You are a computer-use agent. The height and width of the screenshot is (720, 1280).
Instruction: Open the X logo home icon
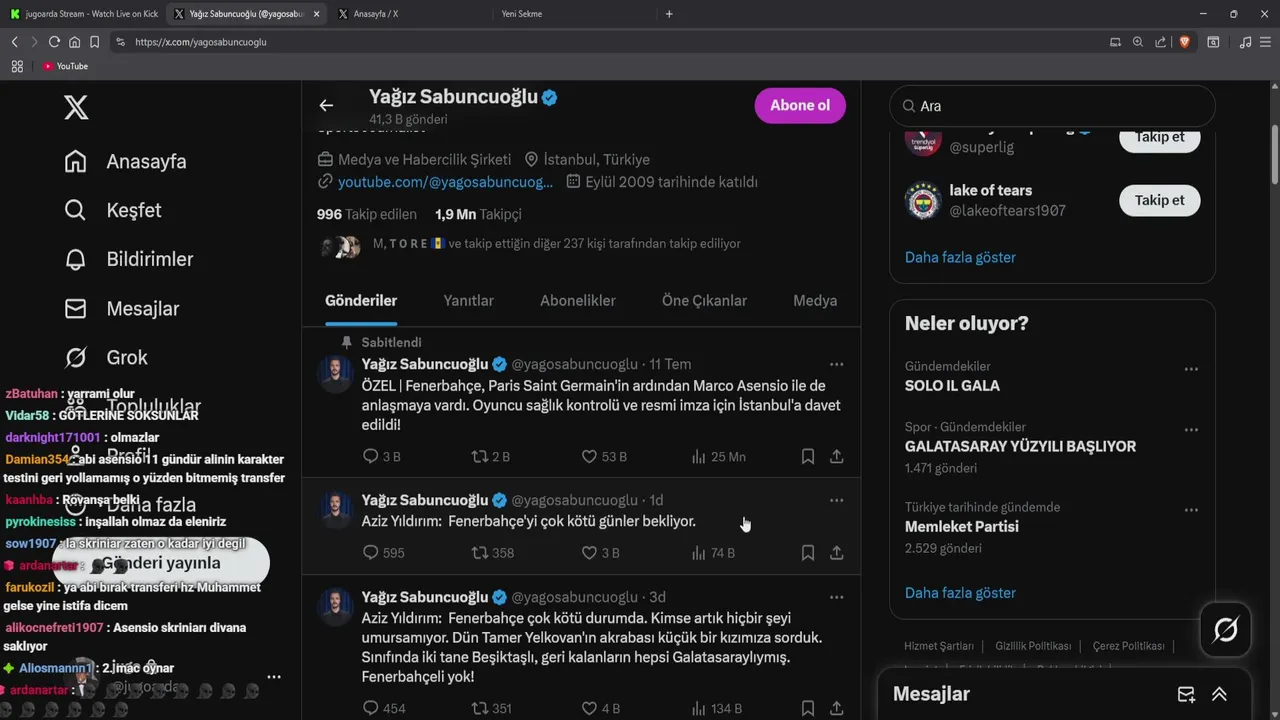(x=76, y=107)
